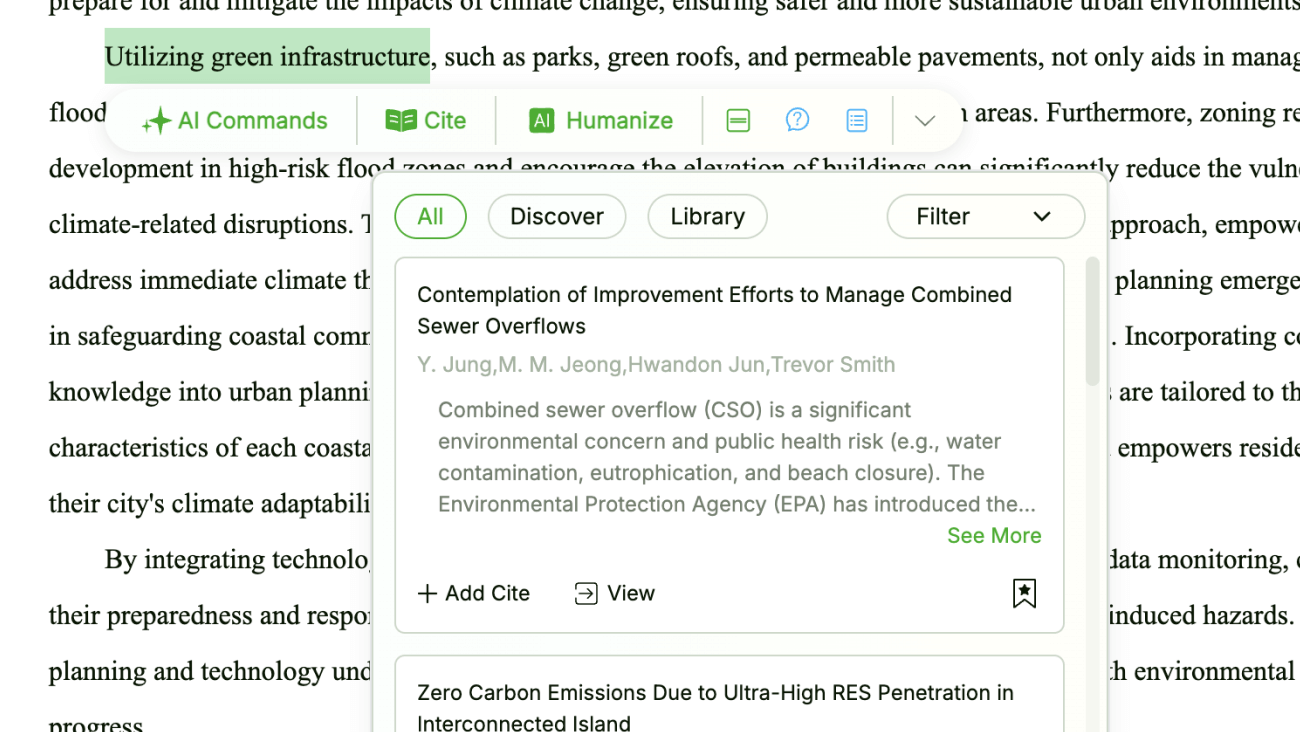
Task: Click the Humanize button label
Action: [x=619, y=121]
